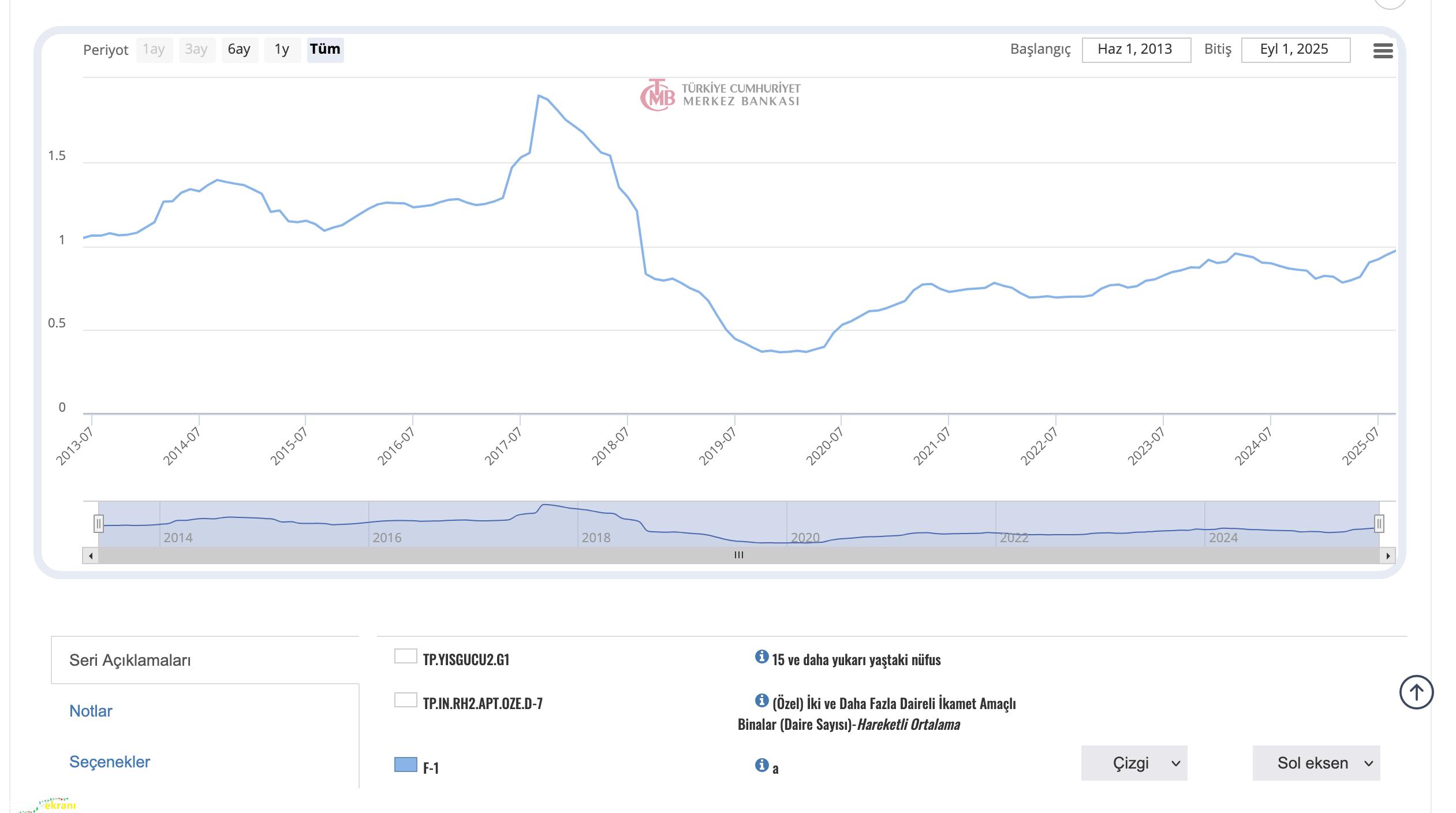Viewport: 1456px width, 813px height.
Task: Click the scroll-to-top arrow icon
Action: point(1416,692)
